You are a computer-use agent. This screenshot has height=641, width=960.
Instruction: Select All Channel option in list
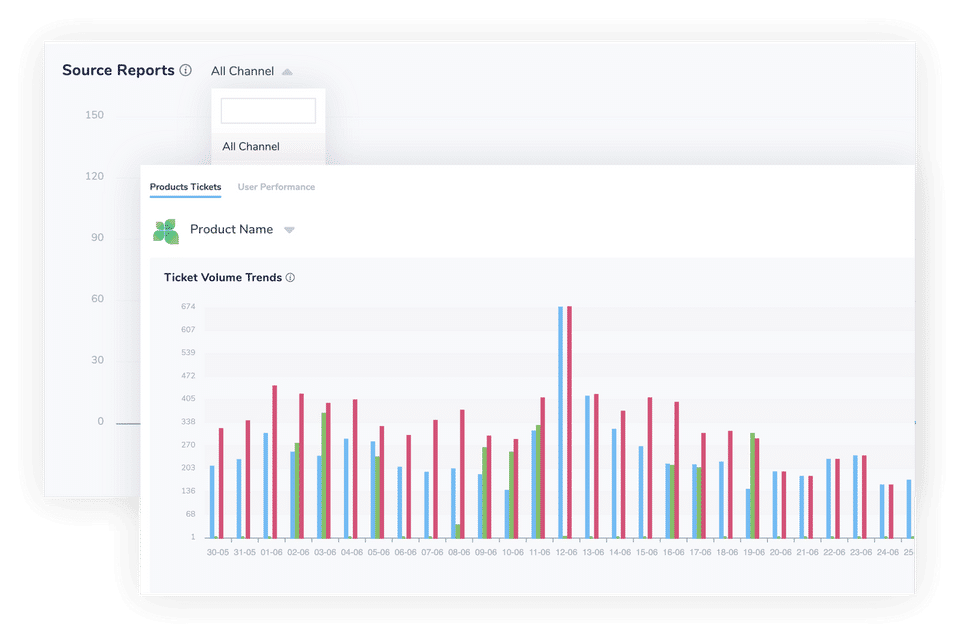[251, 146]
